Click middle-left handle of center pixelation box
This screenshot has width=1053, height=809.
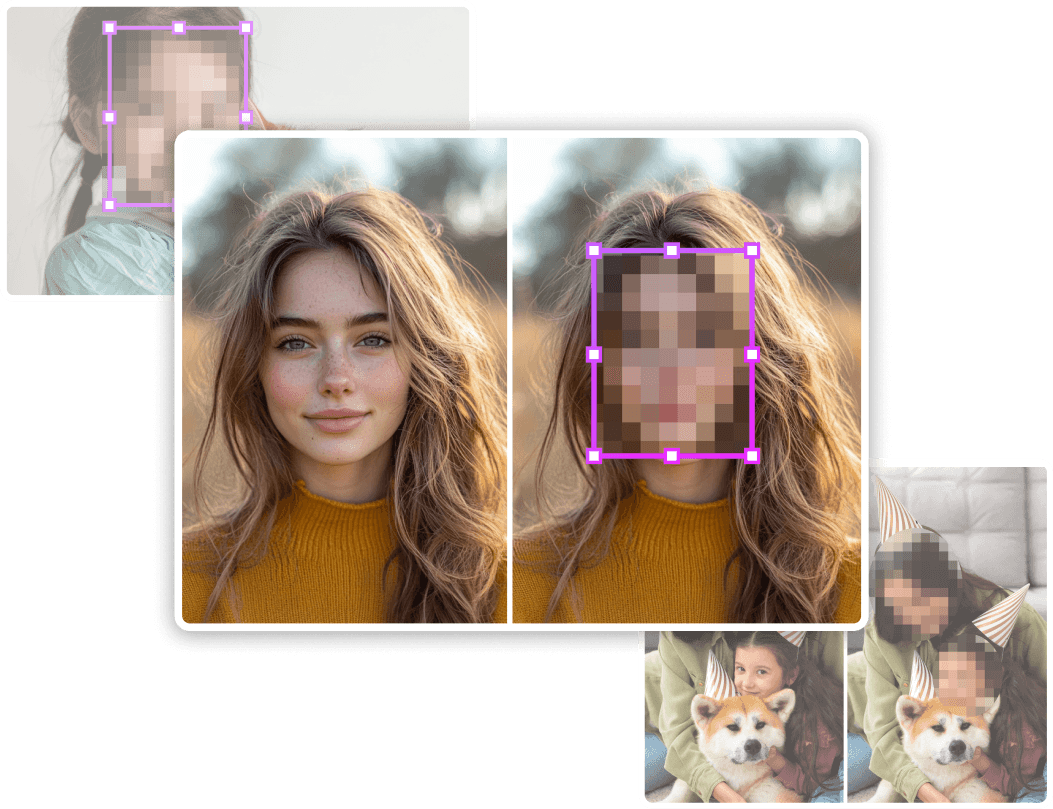[x=593, y=354]
